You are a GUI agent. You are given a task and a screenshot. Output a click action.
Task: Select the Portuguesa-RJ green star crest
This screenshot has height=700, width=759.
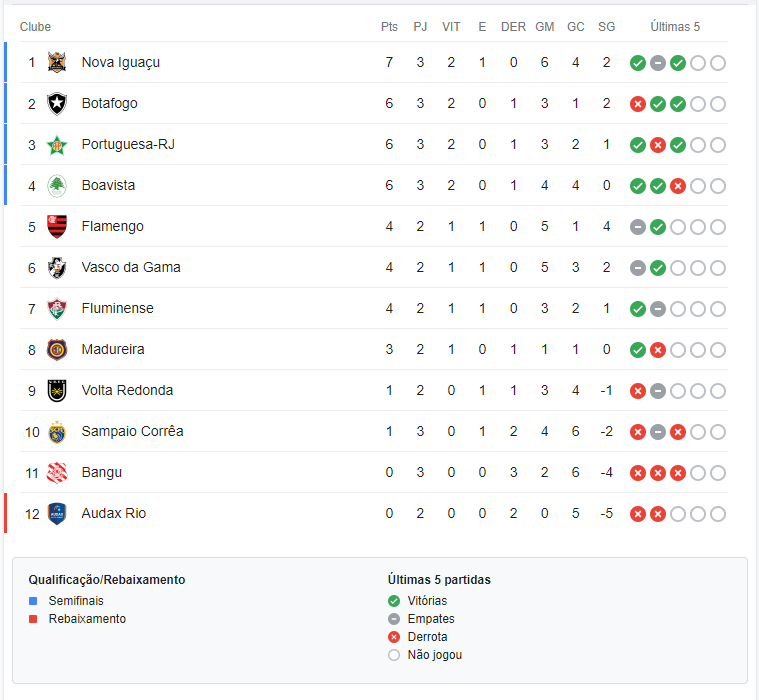pos(57,145)
